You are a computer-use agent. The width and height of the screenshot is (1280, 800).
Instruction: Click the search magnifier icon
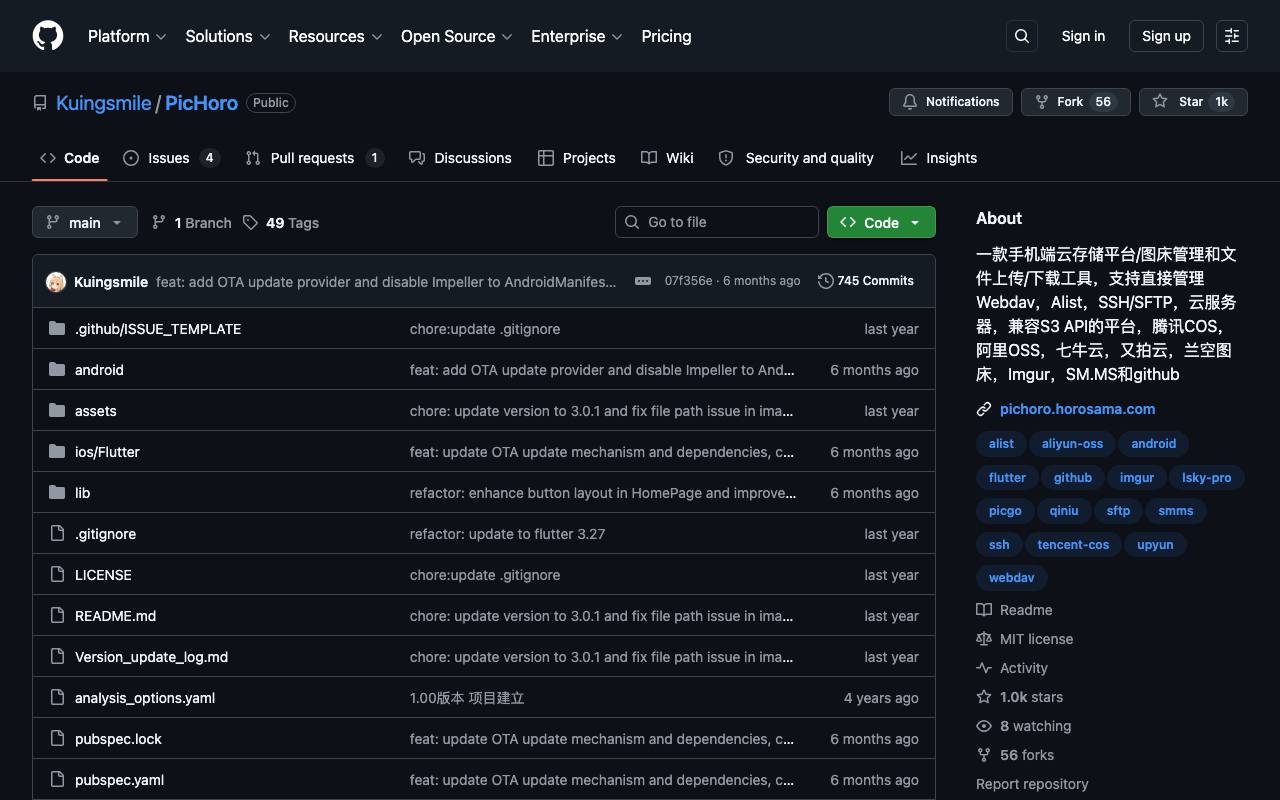pyautogui.click(x=1022, y=36)
